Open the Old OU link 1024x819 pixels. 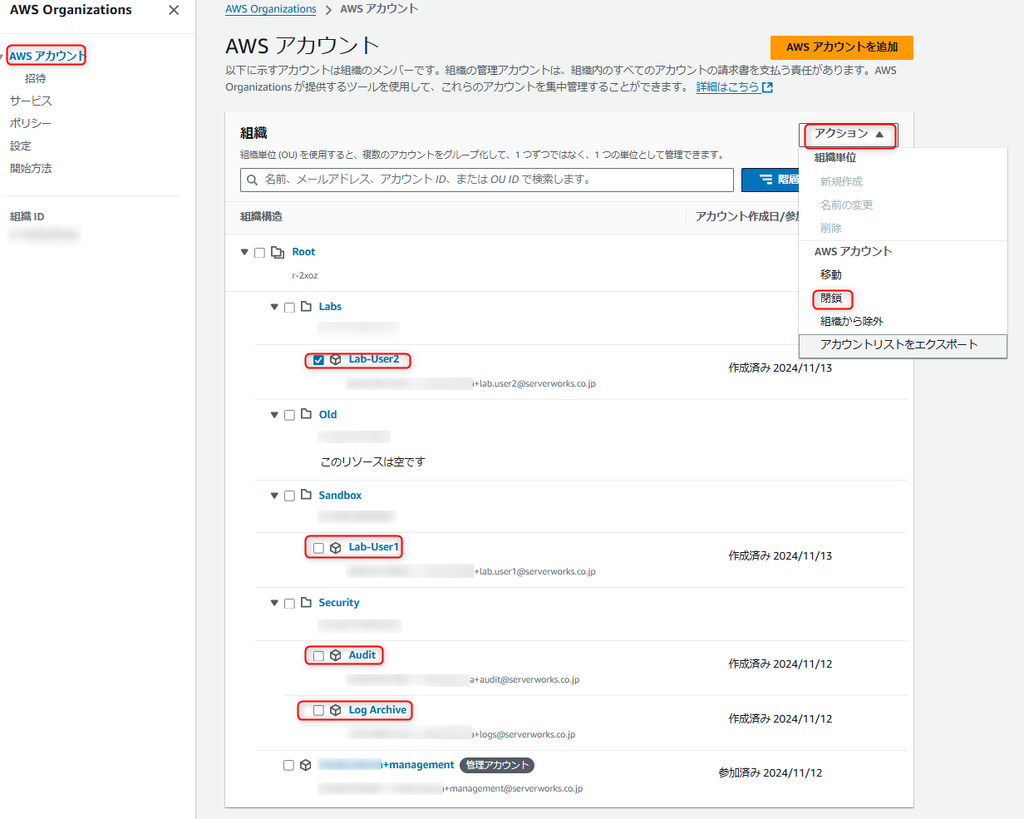pos(328,414)
